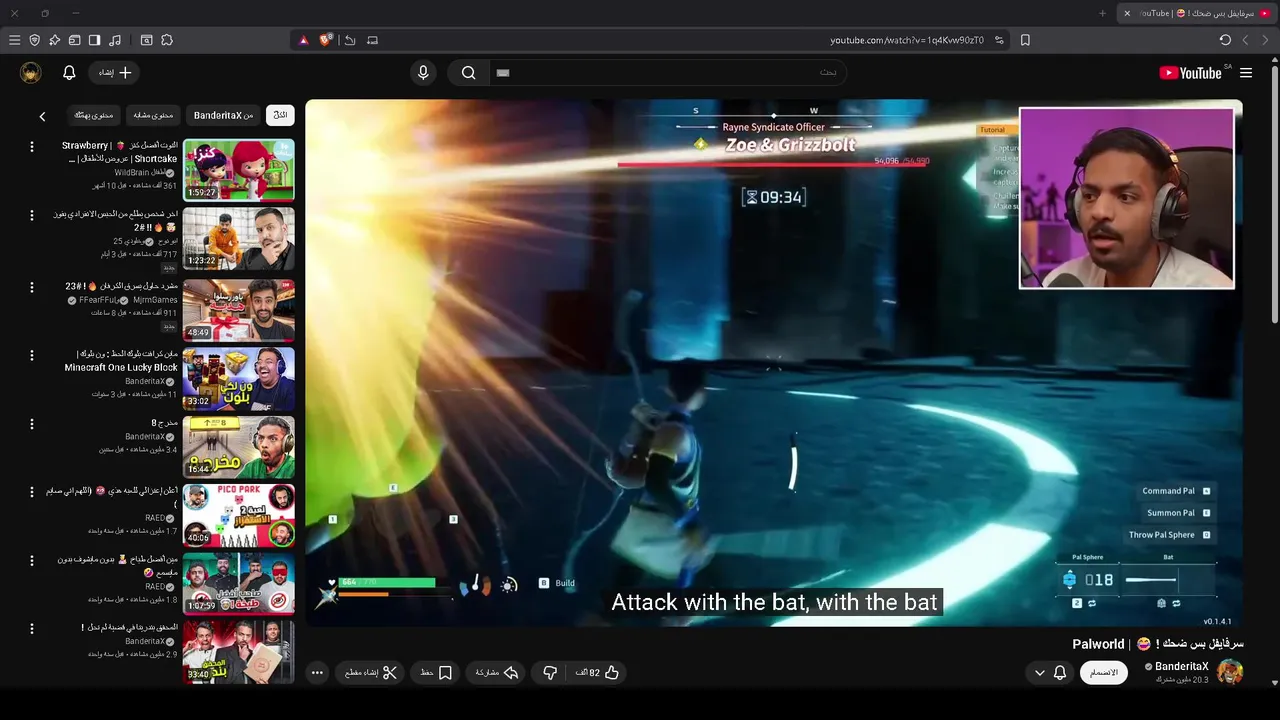Open options for MjrmGames video
The height and width of the screenshot is (720, 1280).
click(x=31, y=286)
